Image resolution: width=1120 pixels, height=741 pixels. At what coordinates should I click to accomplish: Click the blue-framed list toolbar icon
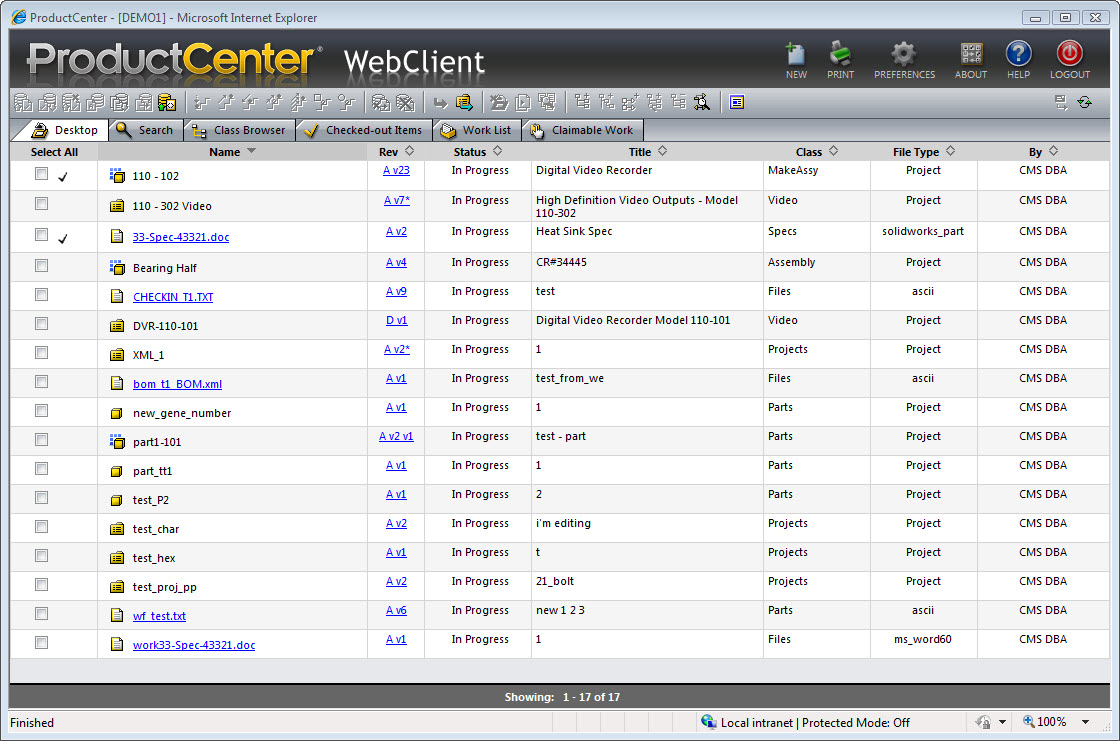pyautogui.click(x=736, y=103)
